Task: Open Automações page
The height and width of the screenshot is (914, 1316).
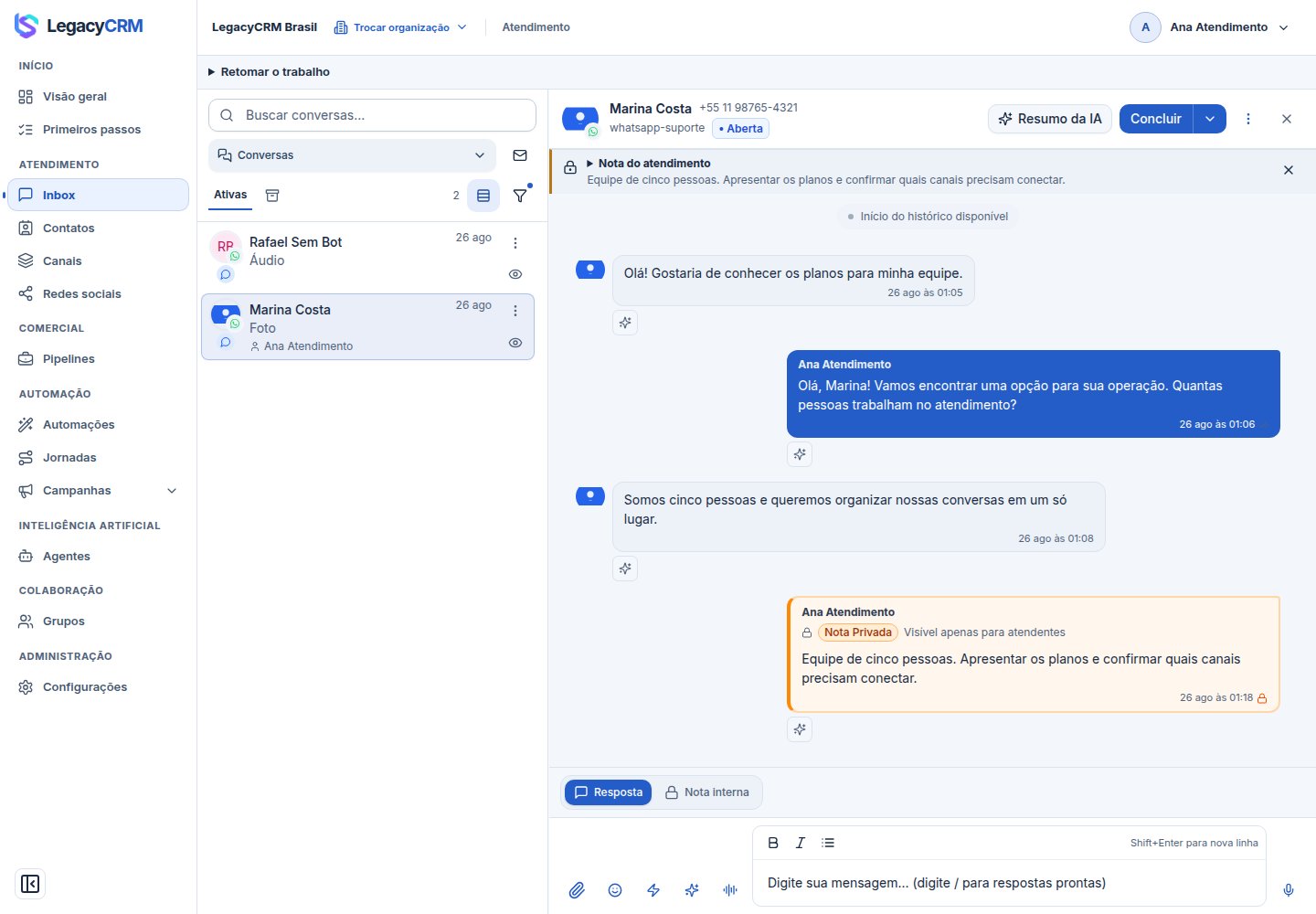Action: pyautogui.click(x=98, y=425)
